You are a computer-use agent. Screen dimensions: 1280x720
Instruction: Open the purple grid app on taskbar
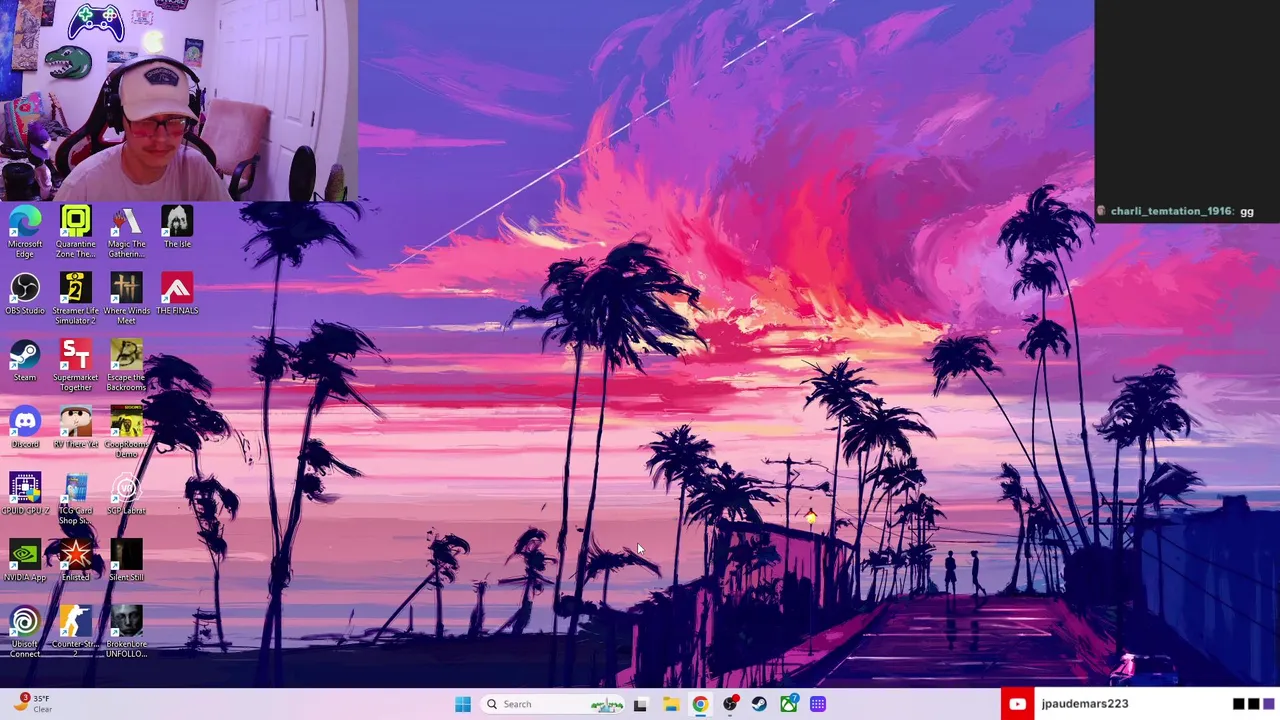(818, 704)
